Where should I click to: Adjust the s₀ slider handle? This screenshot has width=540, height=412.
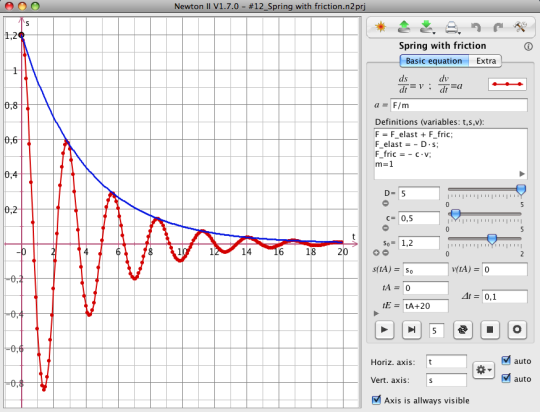click(x=492, y=239)
